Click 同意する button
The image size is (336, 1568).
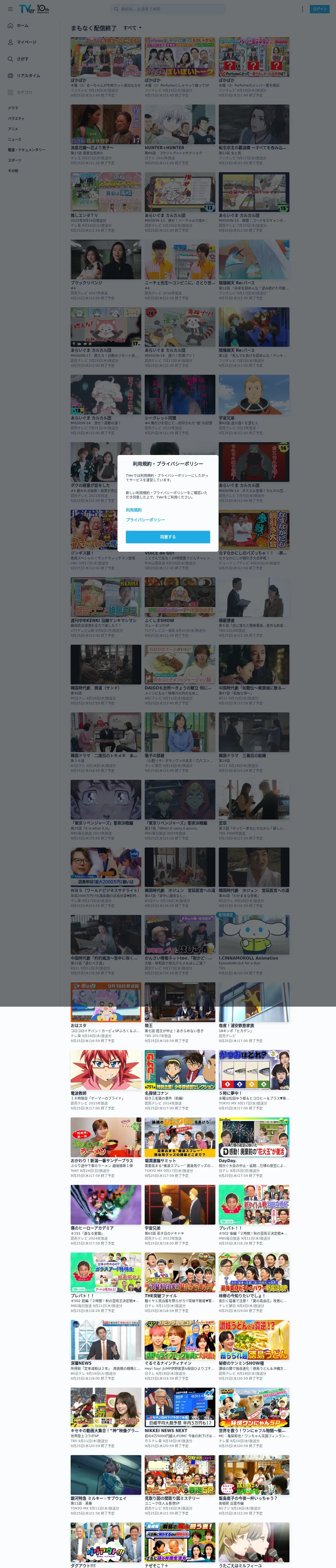(x=168, y=537)
